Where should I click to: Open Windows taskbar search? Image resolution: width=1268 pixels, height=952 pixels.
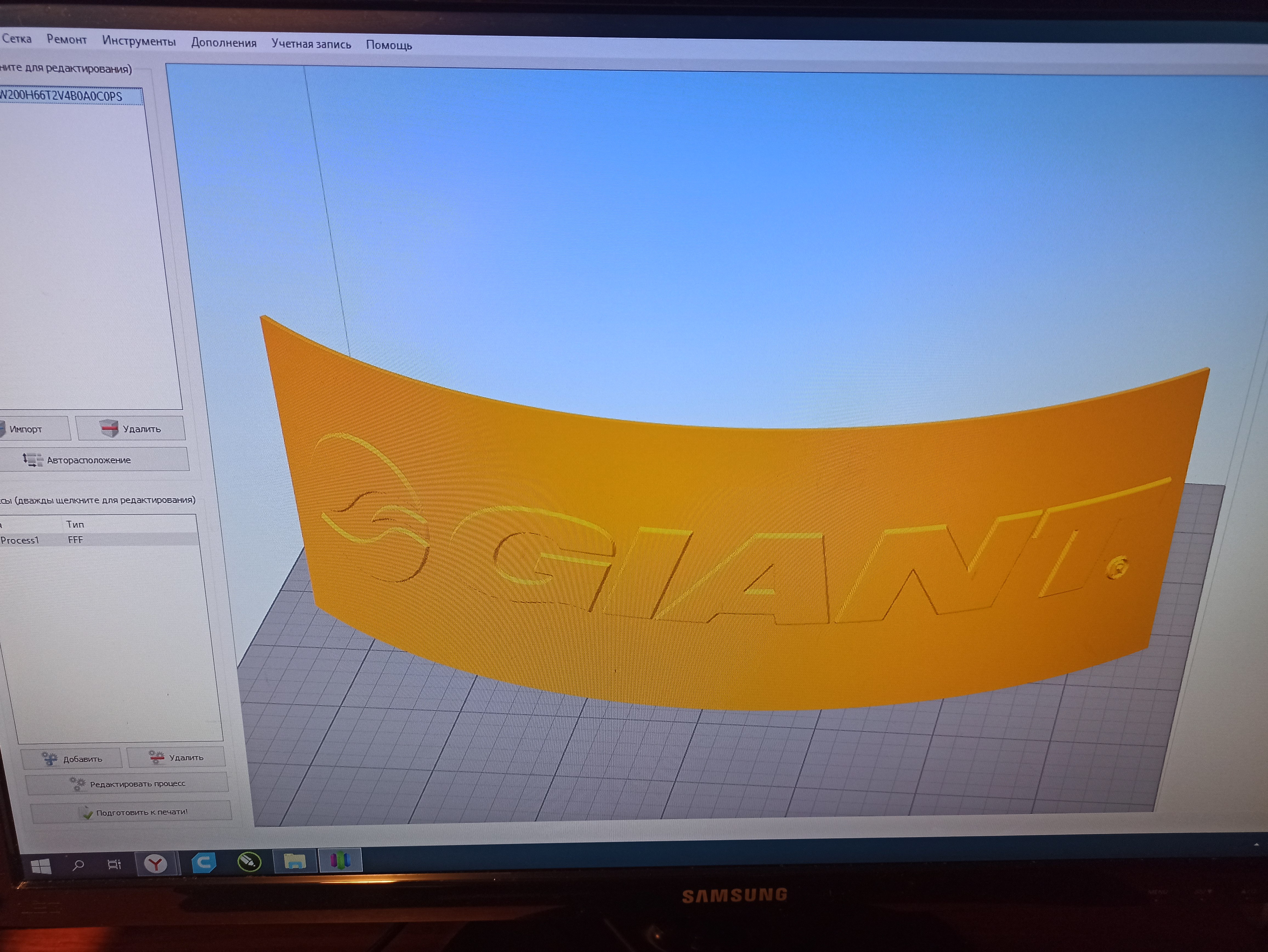pyautogui.click(x=78, y=865)
